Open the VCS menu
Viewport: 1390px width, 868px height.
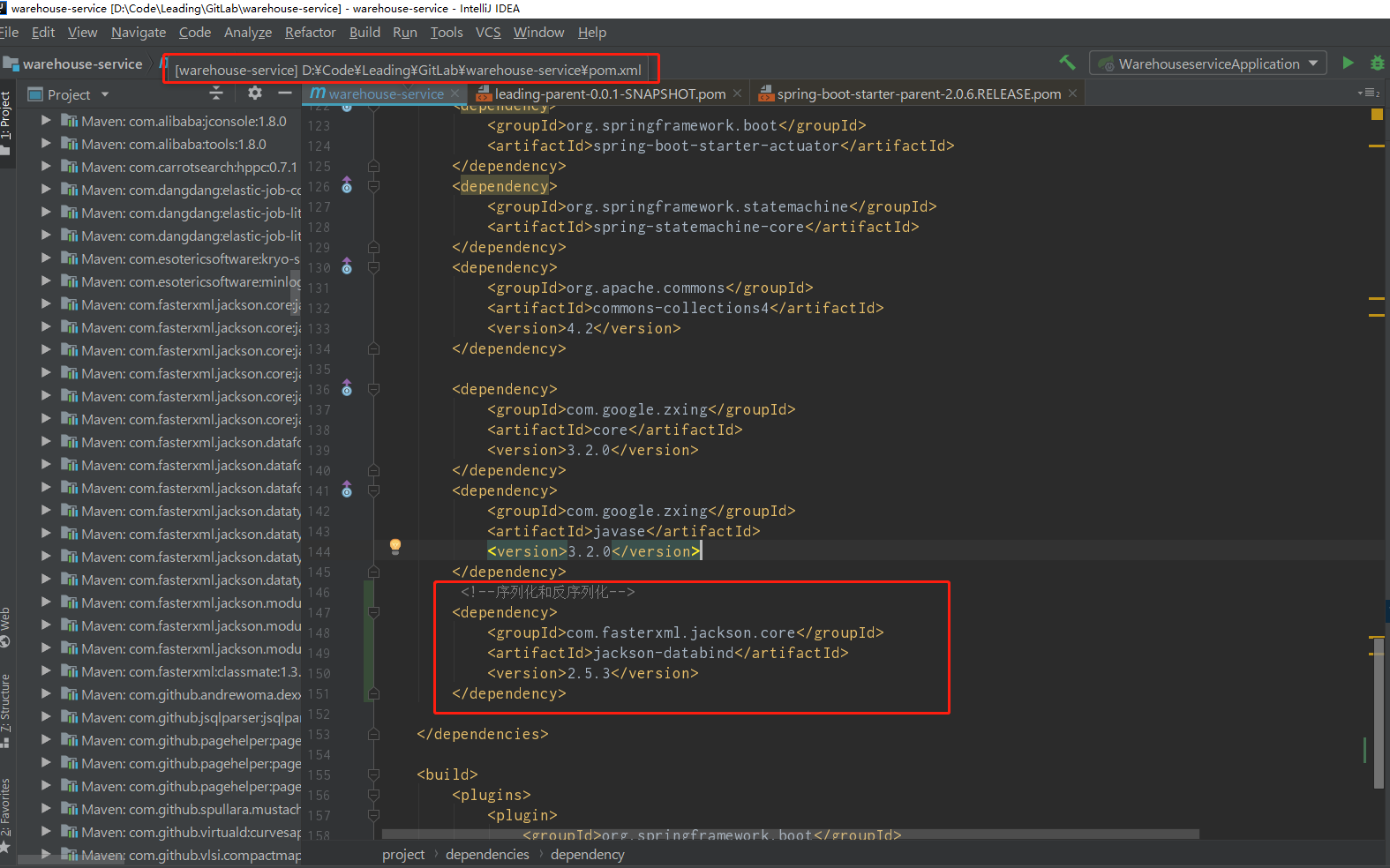488,33
